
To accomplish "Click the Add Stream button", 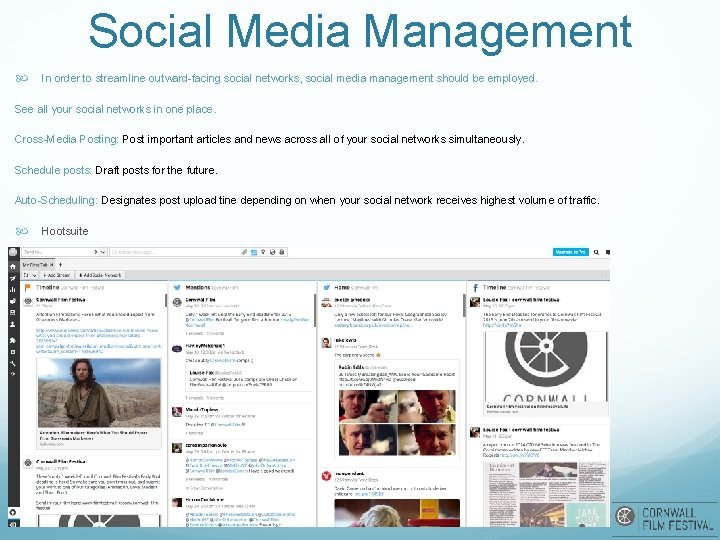I will click(x=57, y=275).
